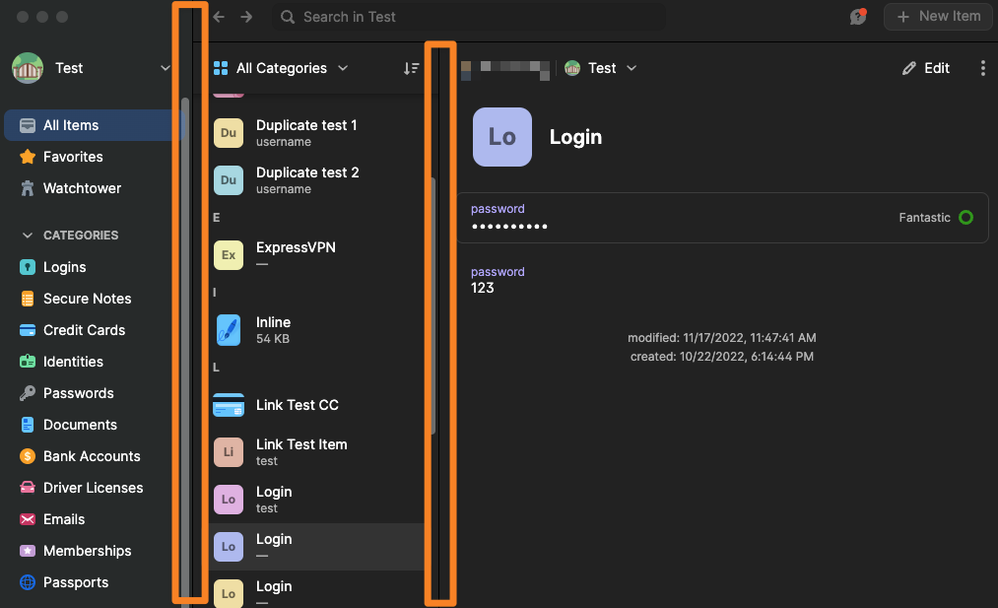Screen dimensions: 998x608
Task: Open the three-dot more actions menu
Action: coord(983,68)
